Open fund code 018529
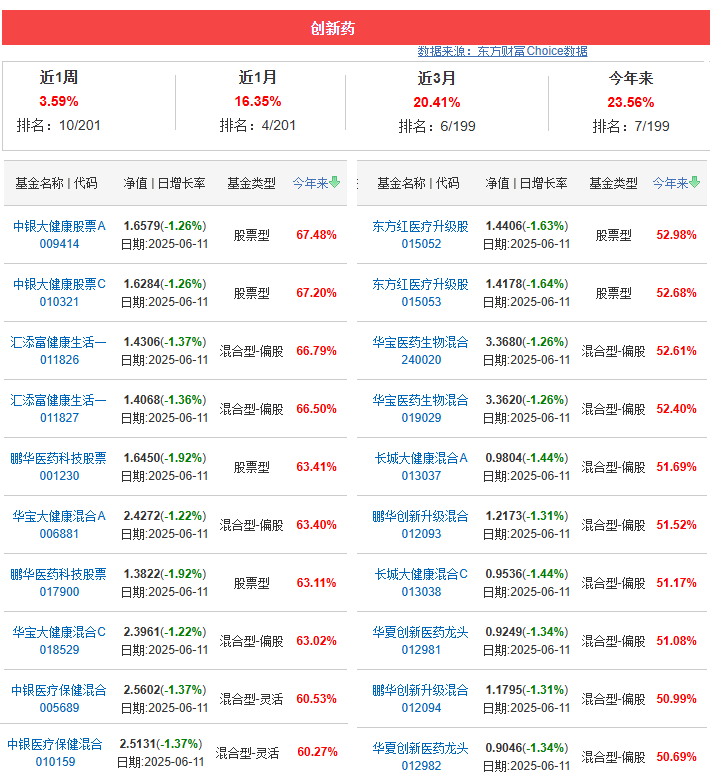Viewport: 710px width, 772px height. (x=59, y=650)
